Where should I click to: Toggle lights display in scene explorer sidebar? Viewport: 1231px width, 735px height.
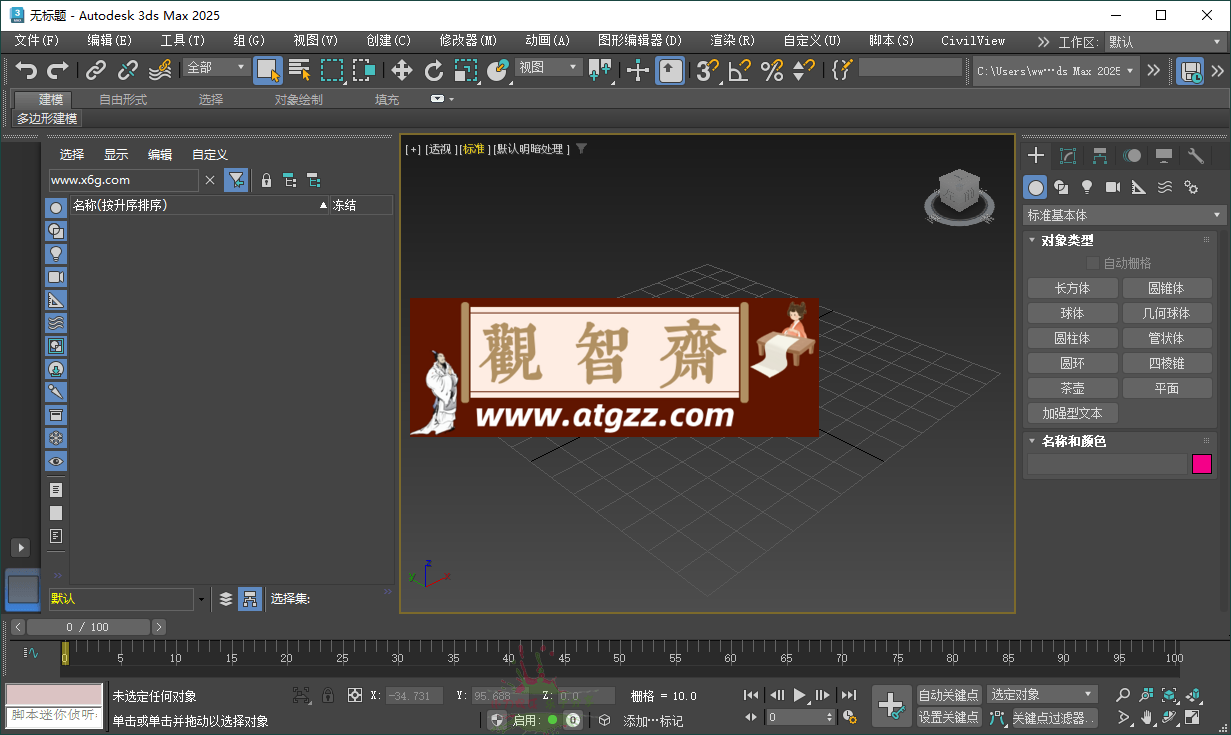tap(56, 253)
